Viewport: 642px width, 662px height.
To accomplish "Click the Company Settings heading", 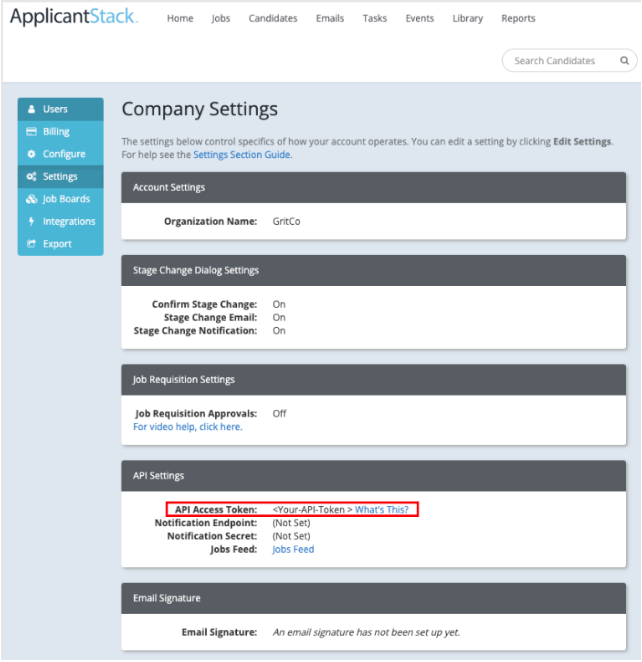I will click(x=200, y=109).
